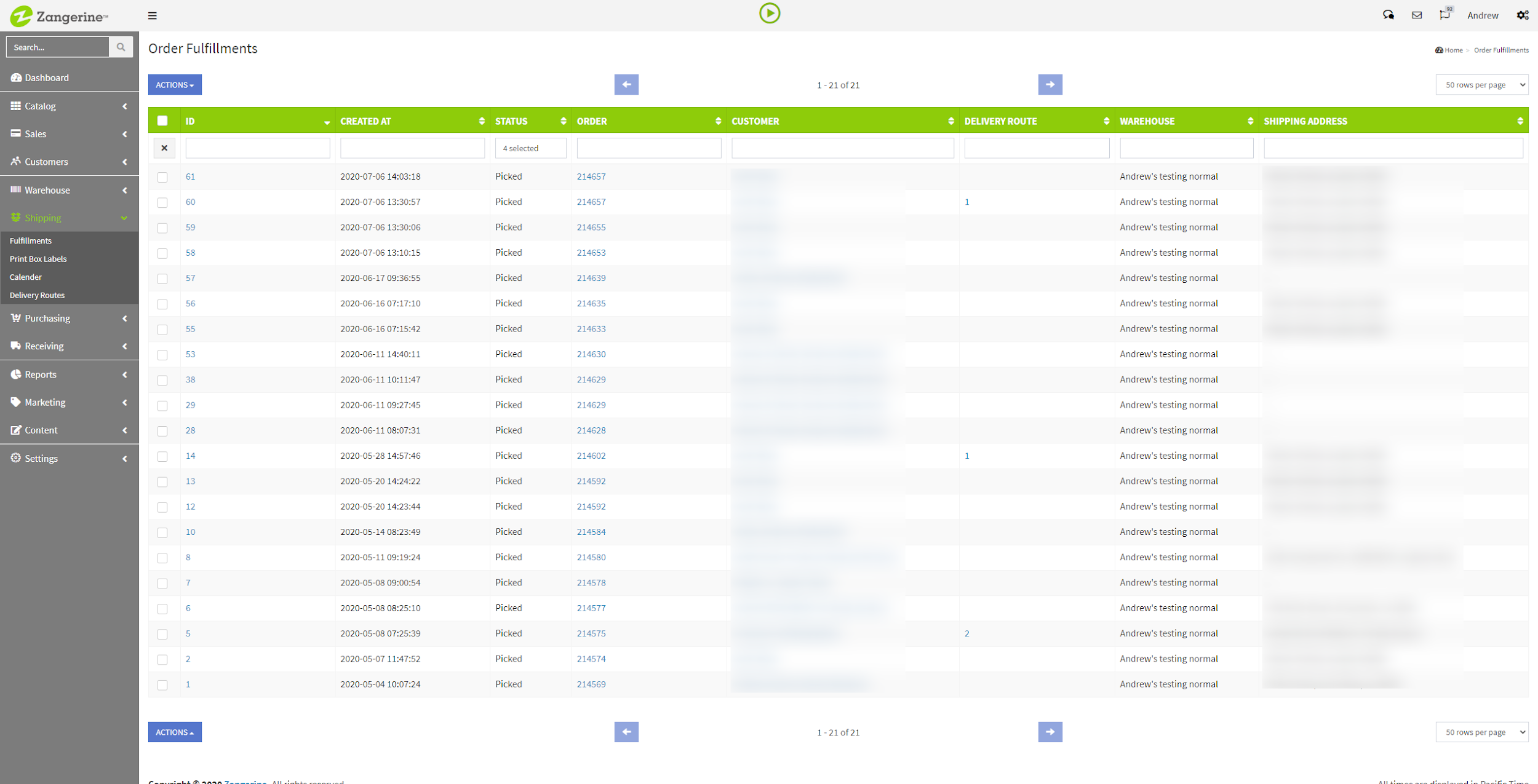Viewport: 1538px width, 784px height.
Task: Expand the Catalog menu chevron
Action: [x=125, y=106]
